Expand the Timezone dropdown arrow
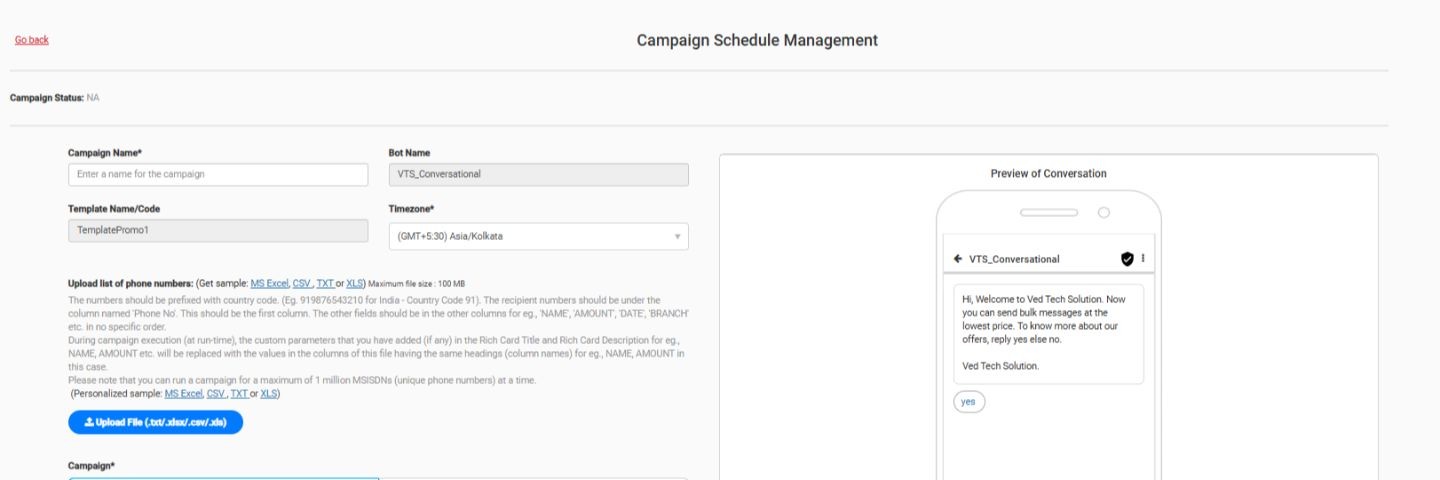Image resolution: width=1440 pixels, height=480 pixels. pos(677,237)
